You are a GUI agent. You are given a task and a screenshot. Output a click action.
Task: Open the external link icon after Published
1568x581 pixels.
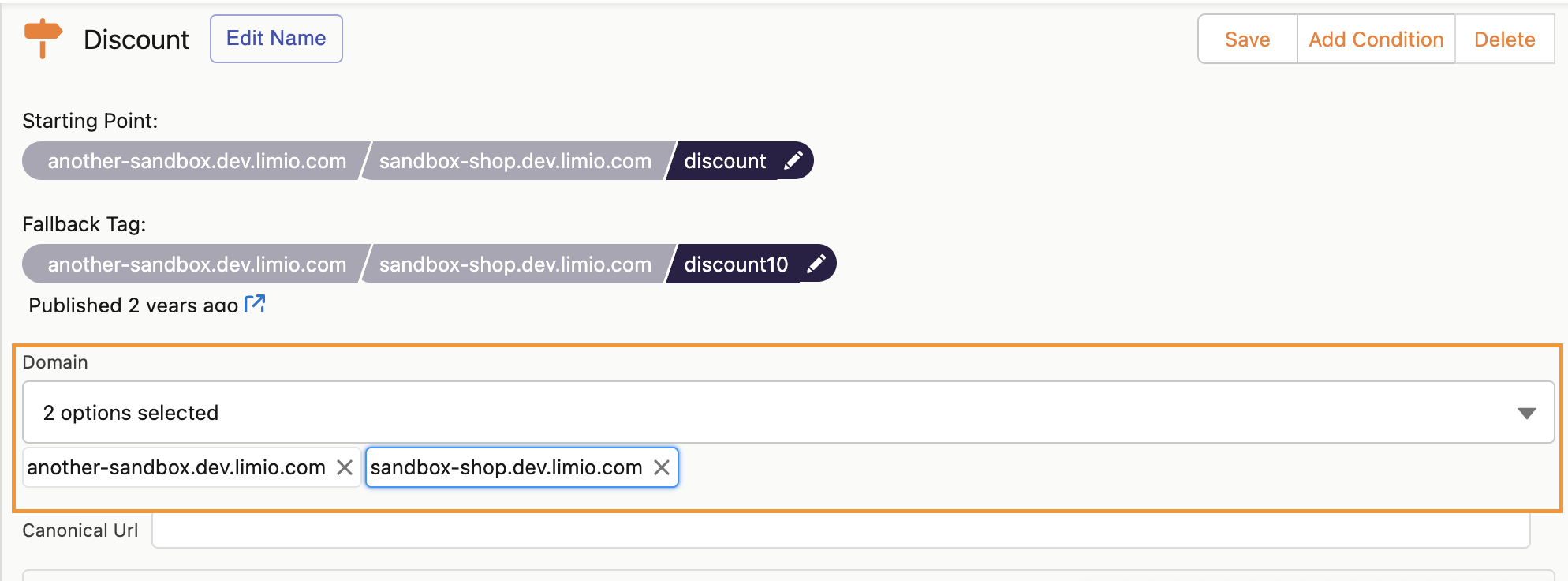(255, 304)
